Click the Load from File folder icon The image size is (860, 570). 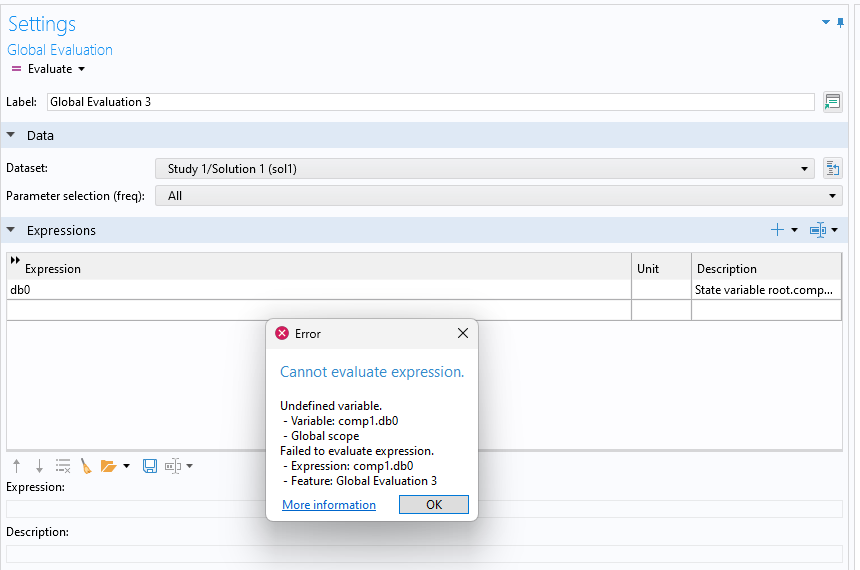108,466
